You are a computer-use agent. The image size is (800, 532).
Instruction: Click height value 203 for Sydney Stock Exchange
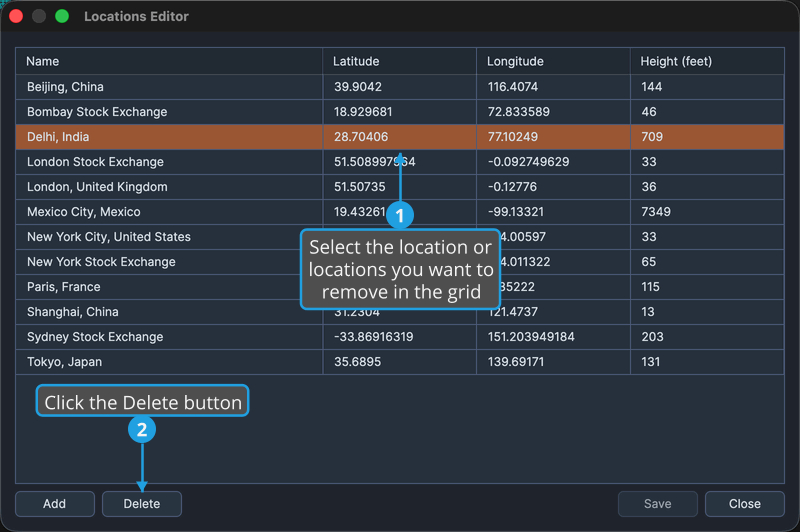pyautogui.click(x=653, y=337)
